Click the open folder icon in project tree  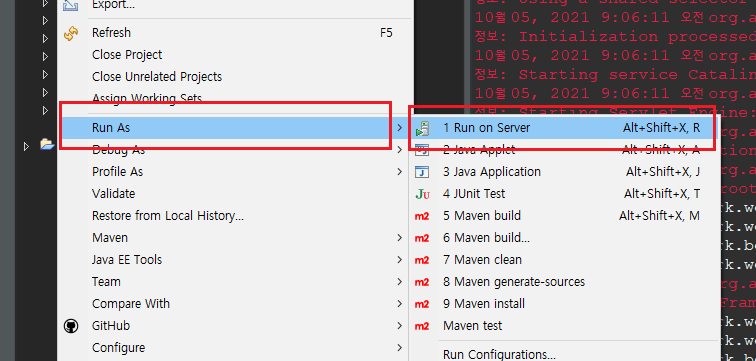[x=47, y=144]
